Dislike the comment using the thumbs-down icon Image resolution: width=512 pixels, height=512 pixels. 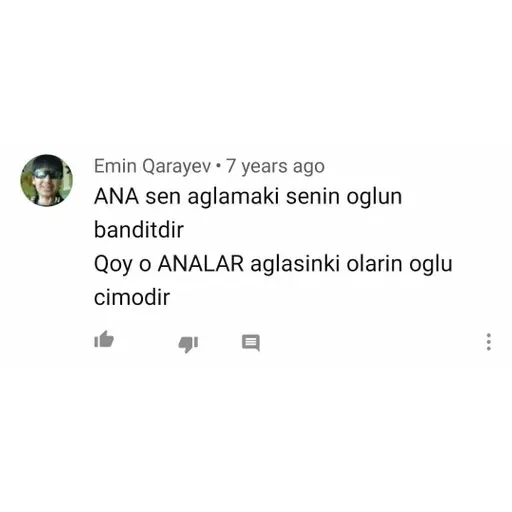[x=188, y=344]
